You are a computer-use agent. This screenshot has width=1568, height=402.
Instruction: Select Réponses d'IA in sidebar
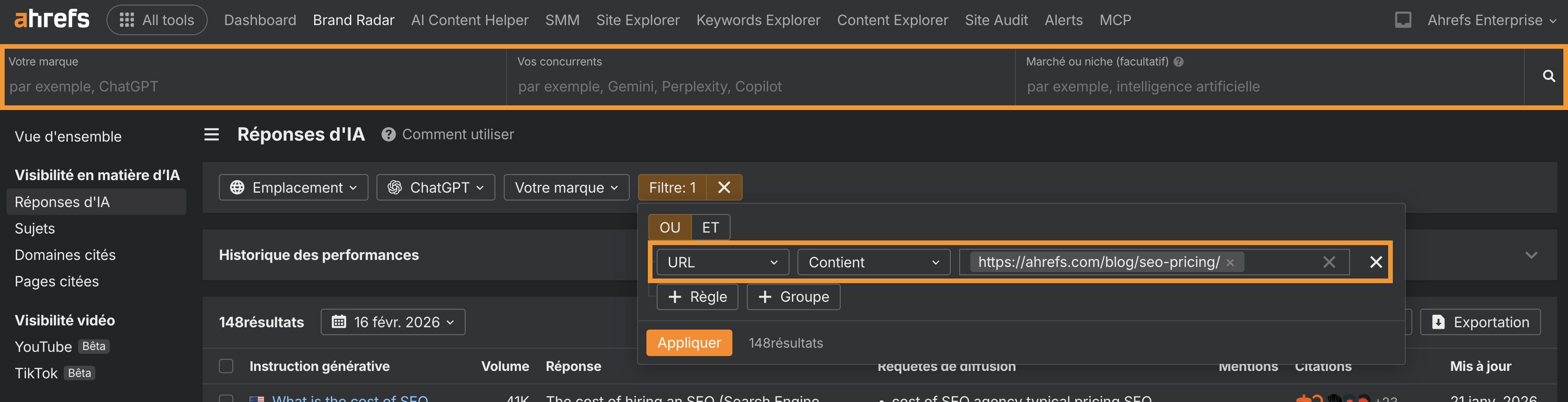pos(96,202)
